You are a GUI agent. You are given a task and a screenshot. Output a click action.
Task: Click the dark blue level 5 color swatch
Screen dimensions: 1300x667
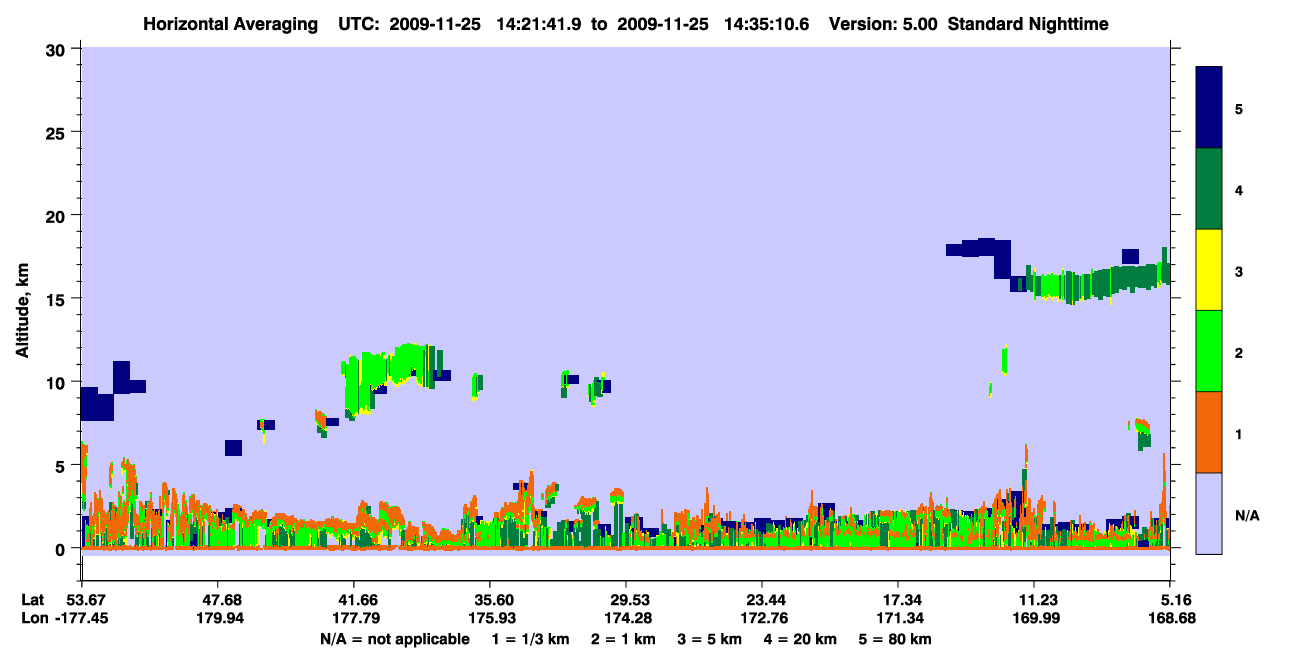1209,108
